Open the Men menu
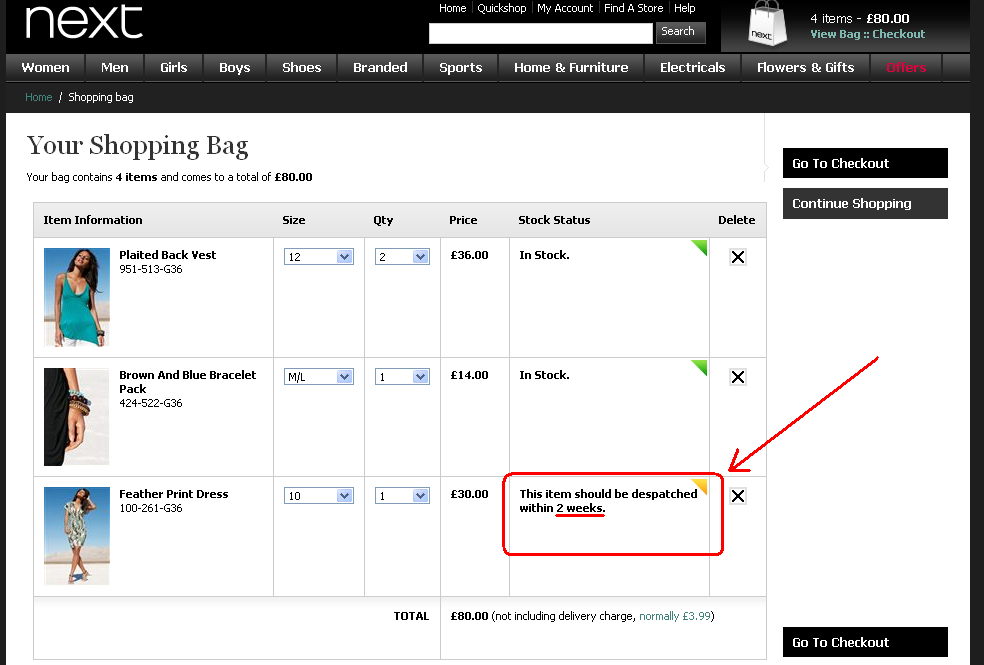Screen dimensions: 984x665 click(x=115, y=68)
